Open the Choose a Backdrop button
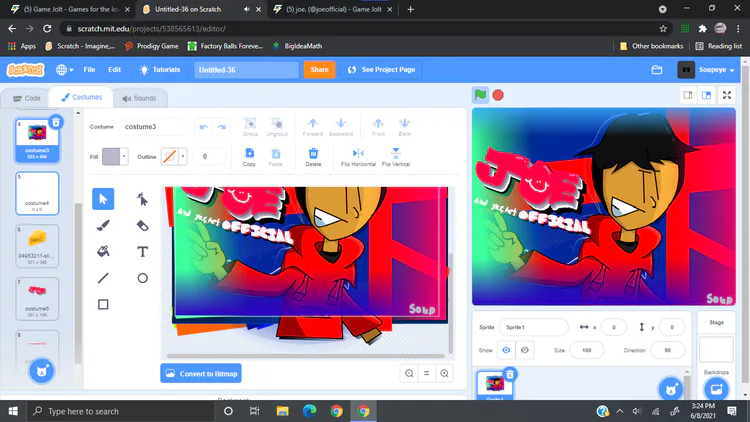The height and width of the screenshot is (422, 750). (x=716, y=389)
